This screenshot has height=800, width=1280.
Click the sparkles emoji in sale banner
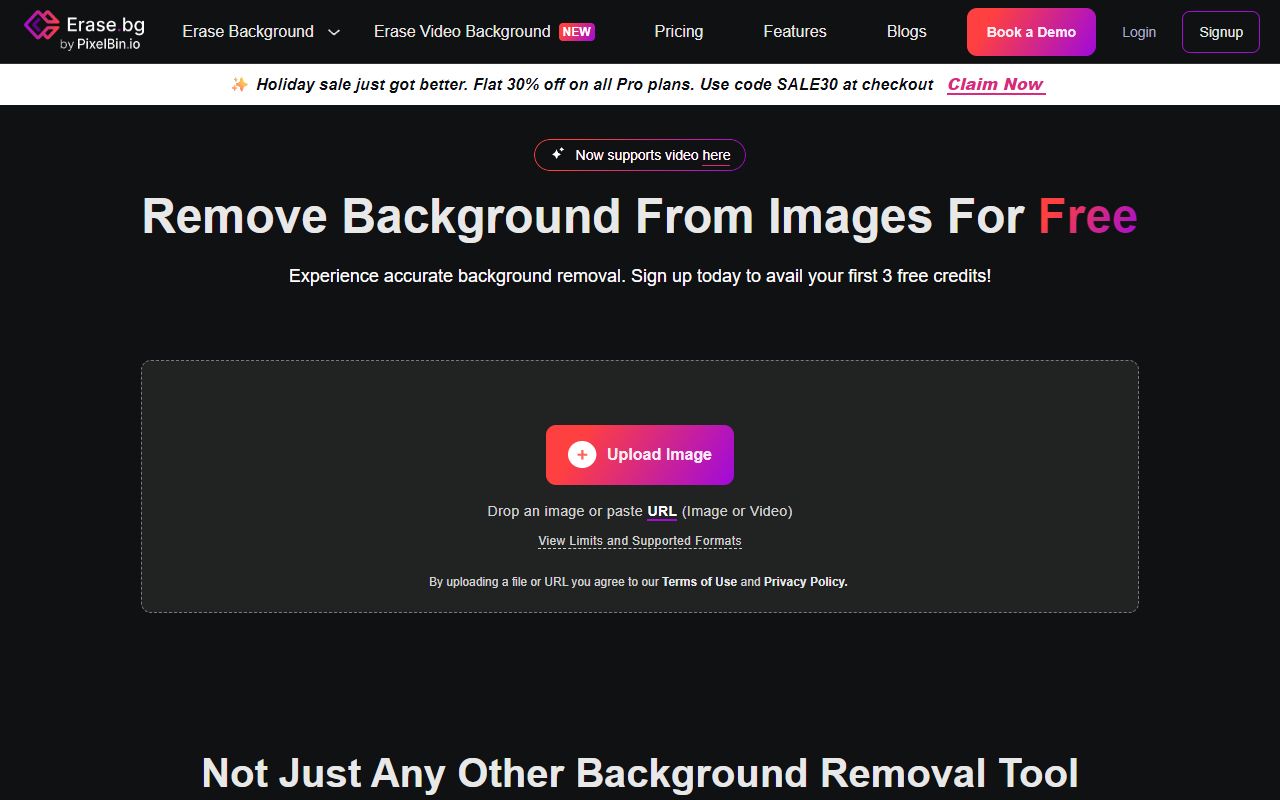[240, 85]
